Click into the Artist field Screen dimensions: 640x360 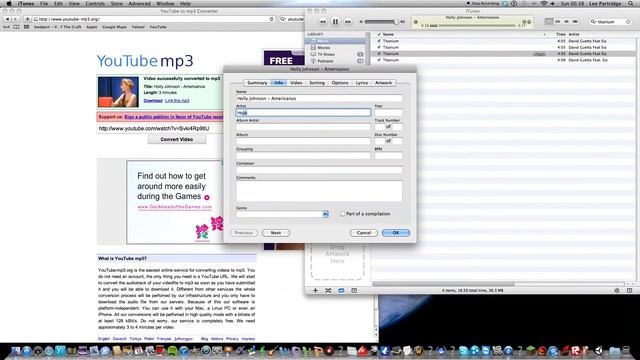[303, 112]
